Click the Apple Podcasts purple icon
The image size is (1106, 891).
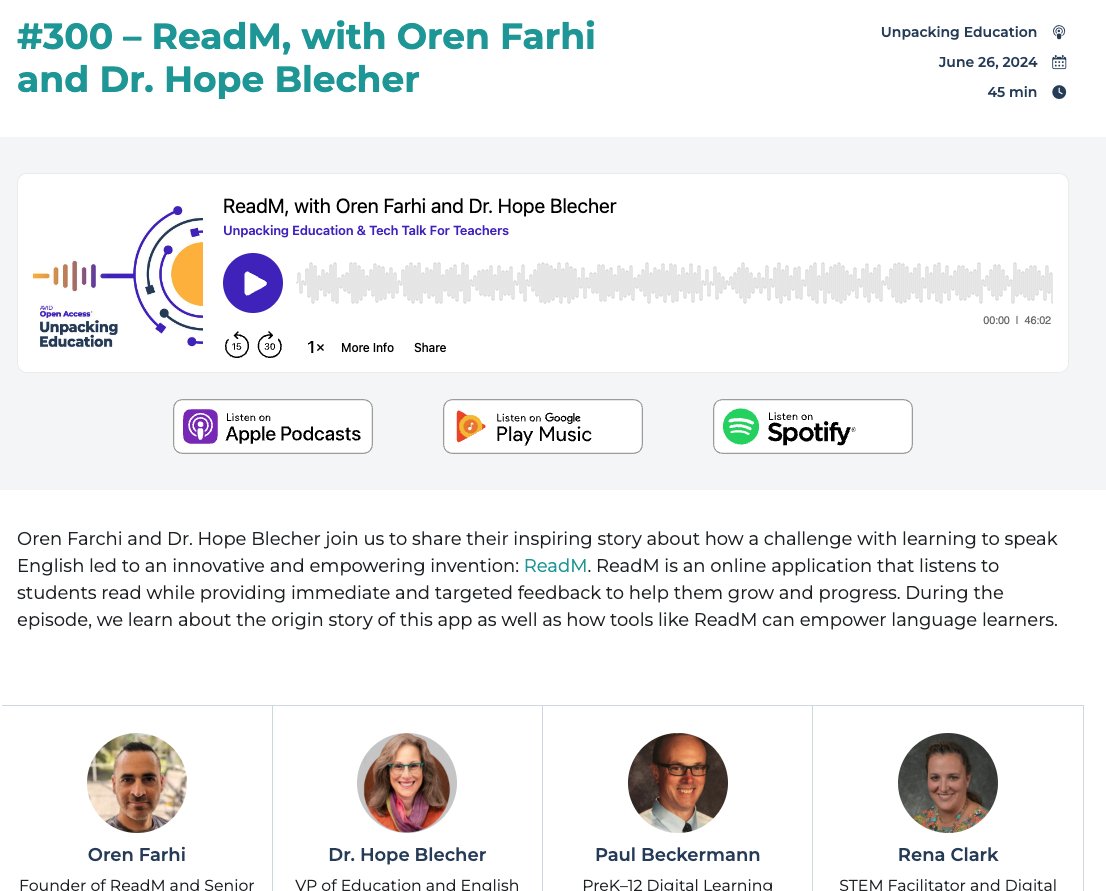point(200,427)
